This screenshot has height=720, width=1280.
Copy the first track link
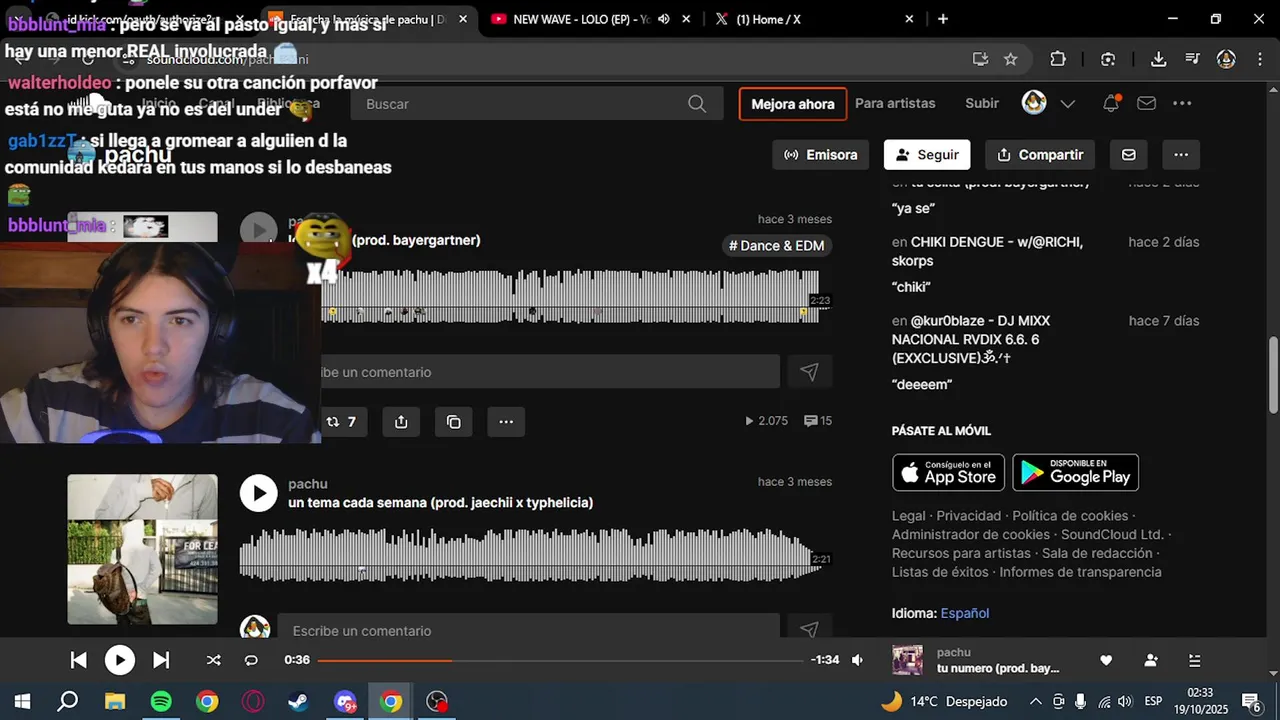(x=454, y=422)
